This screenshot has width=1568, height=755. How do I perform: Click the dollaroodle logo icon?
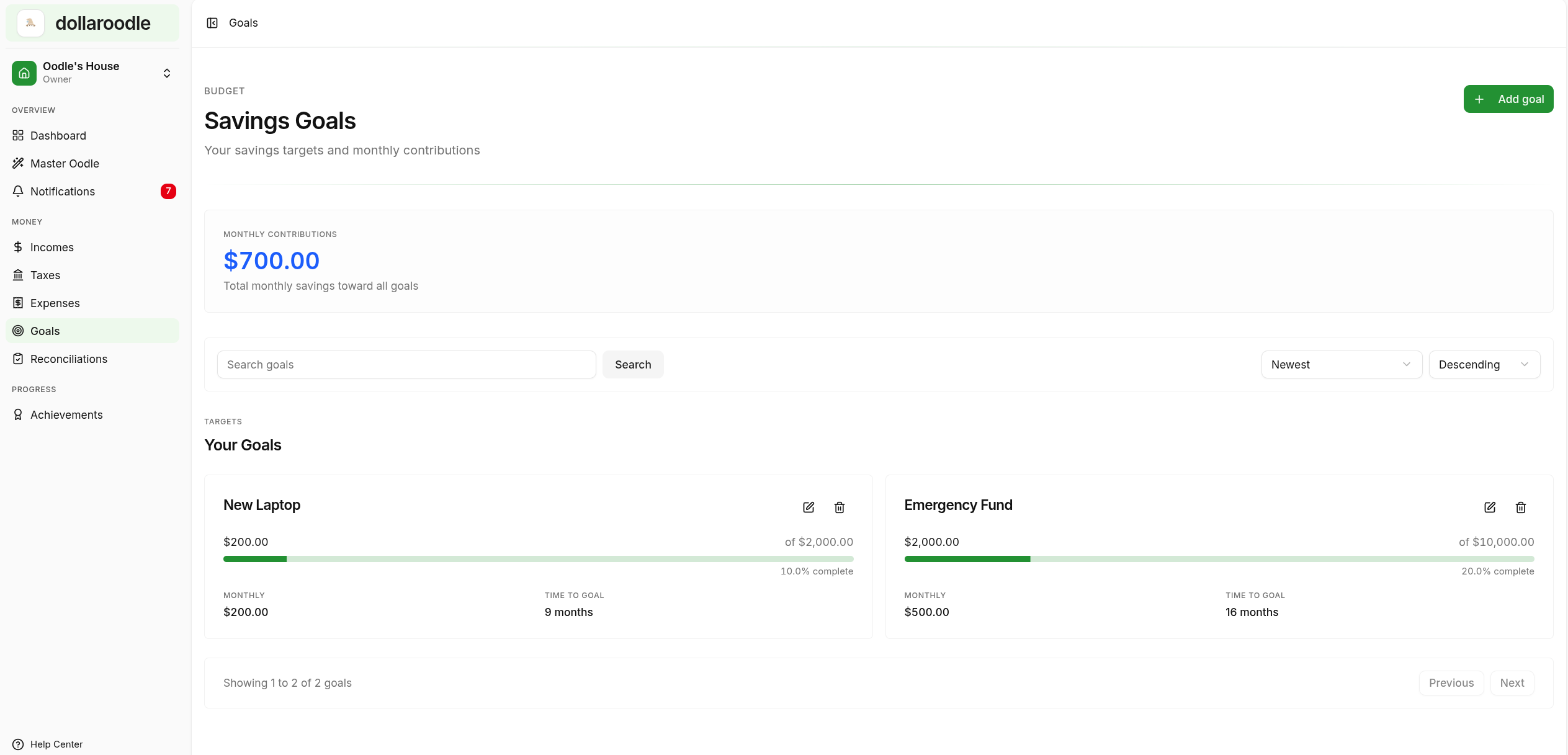point(30,24)
